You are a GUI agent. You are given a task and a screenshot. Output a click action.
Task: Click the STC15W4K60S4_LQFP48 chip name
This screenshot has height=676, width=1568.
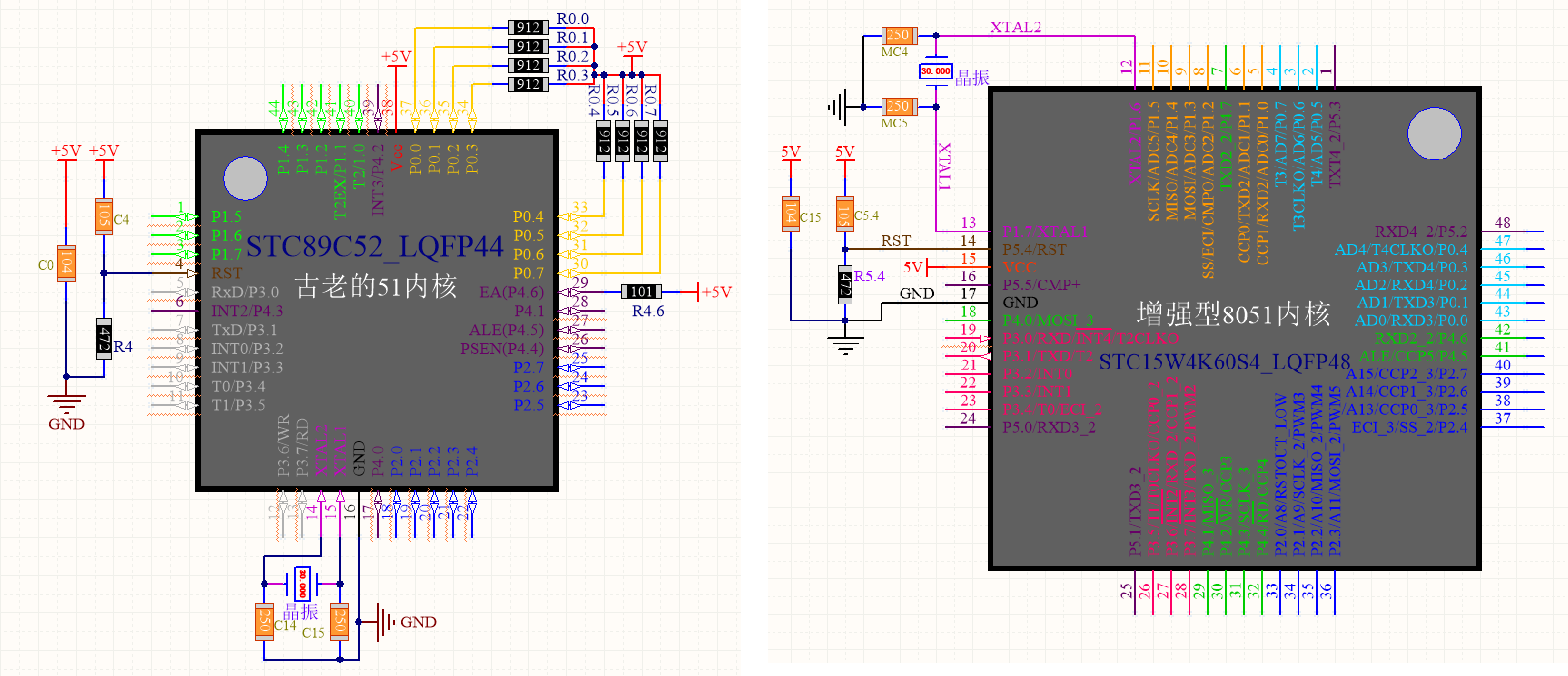[1225, 361]
